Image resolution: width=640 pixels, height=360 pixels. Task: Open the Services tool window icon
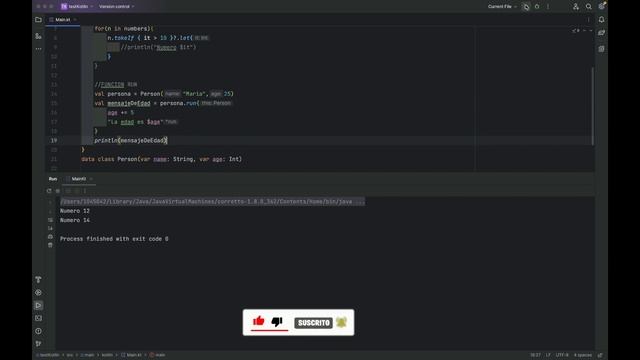pyautogui.click(x=38, y=293)
